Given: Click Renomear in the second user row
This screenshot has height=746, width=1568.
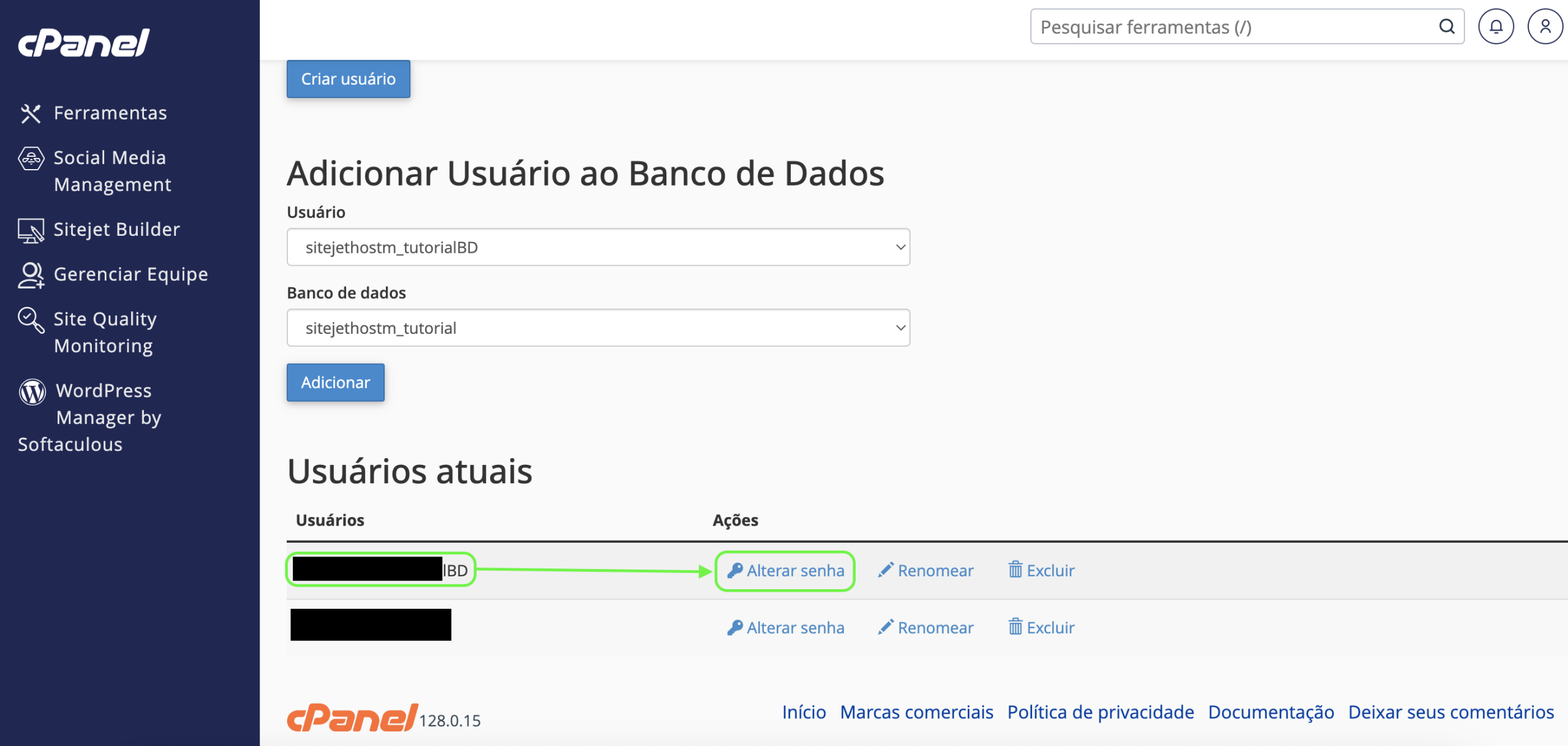Looking at the screenshot, I should pyautogui.click(x=925, y=628).
